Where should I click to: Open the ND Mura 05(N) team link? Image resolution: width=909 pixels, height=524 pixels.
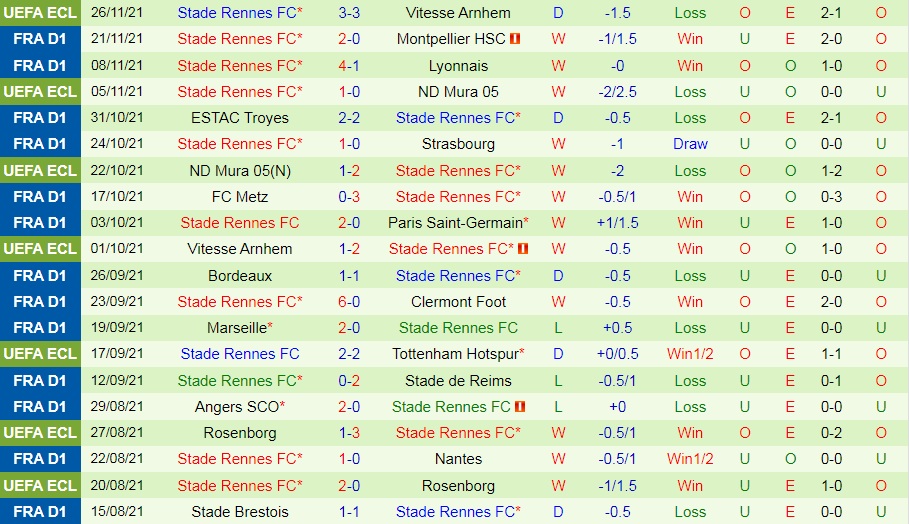(x=239, y=171)
